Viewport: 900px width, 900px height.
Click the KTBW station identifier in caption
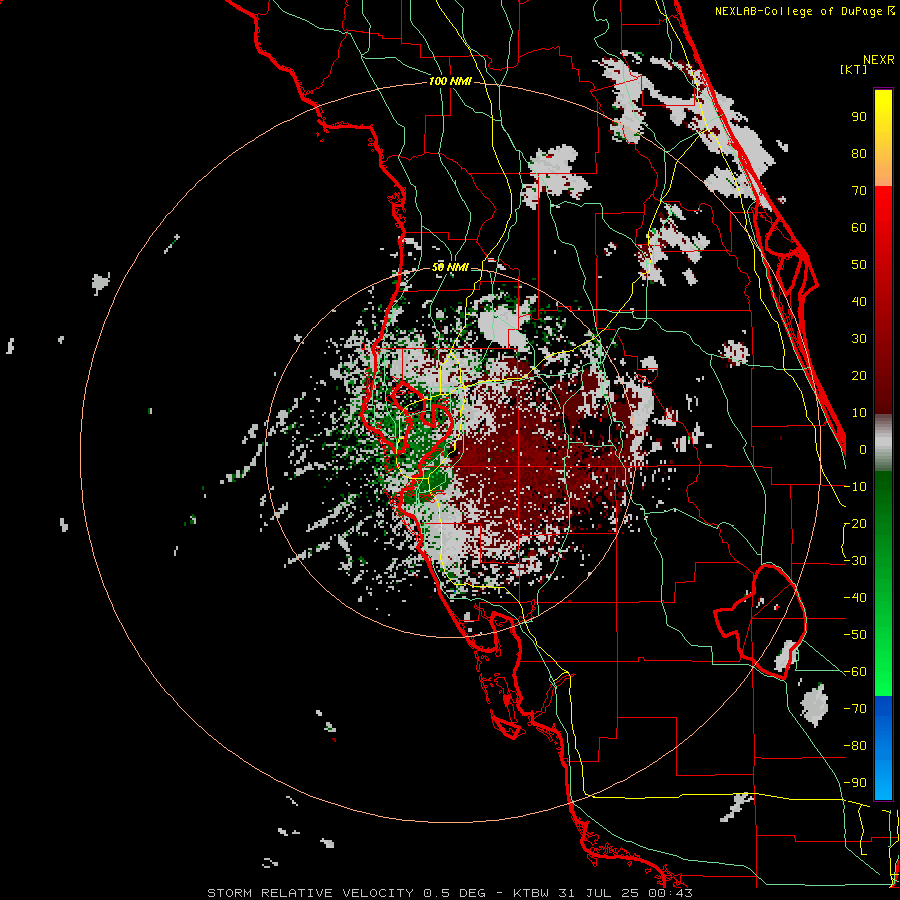tap(532, 893)
